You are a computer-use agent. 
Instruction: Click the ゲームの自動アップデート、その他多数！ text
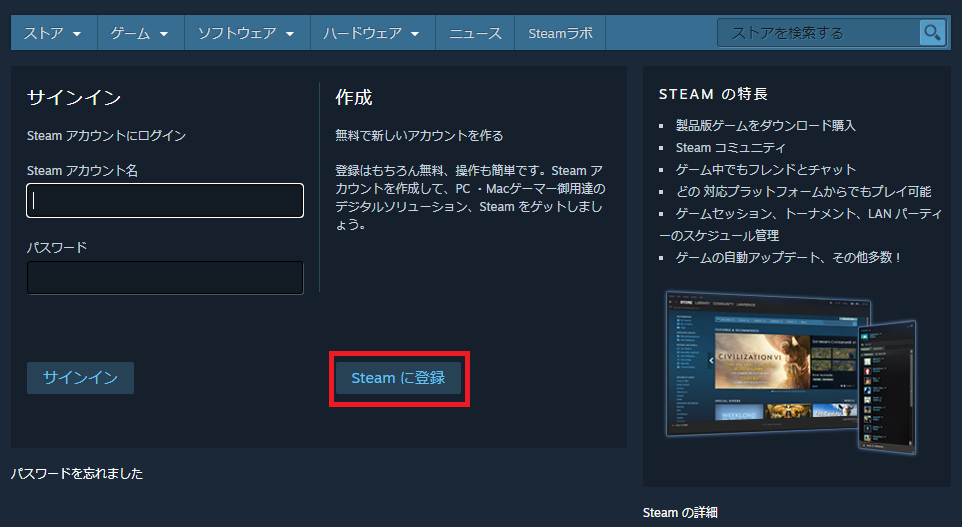click(x=788, y=258)
